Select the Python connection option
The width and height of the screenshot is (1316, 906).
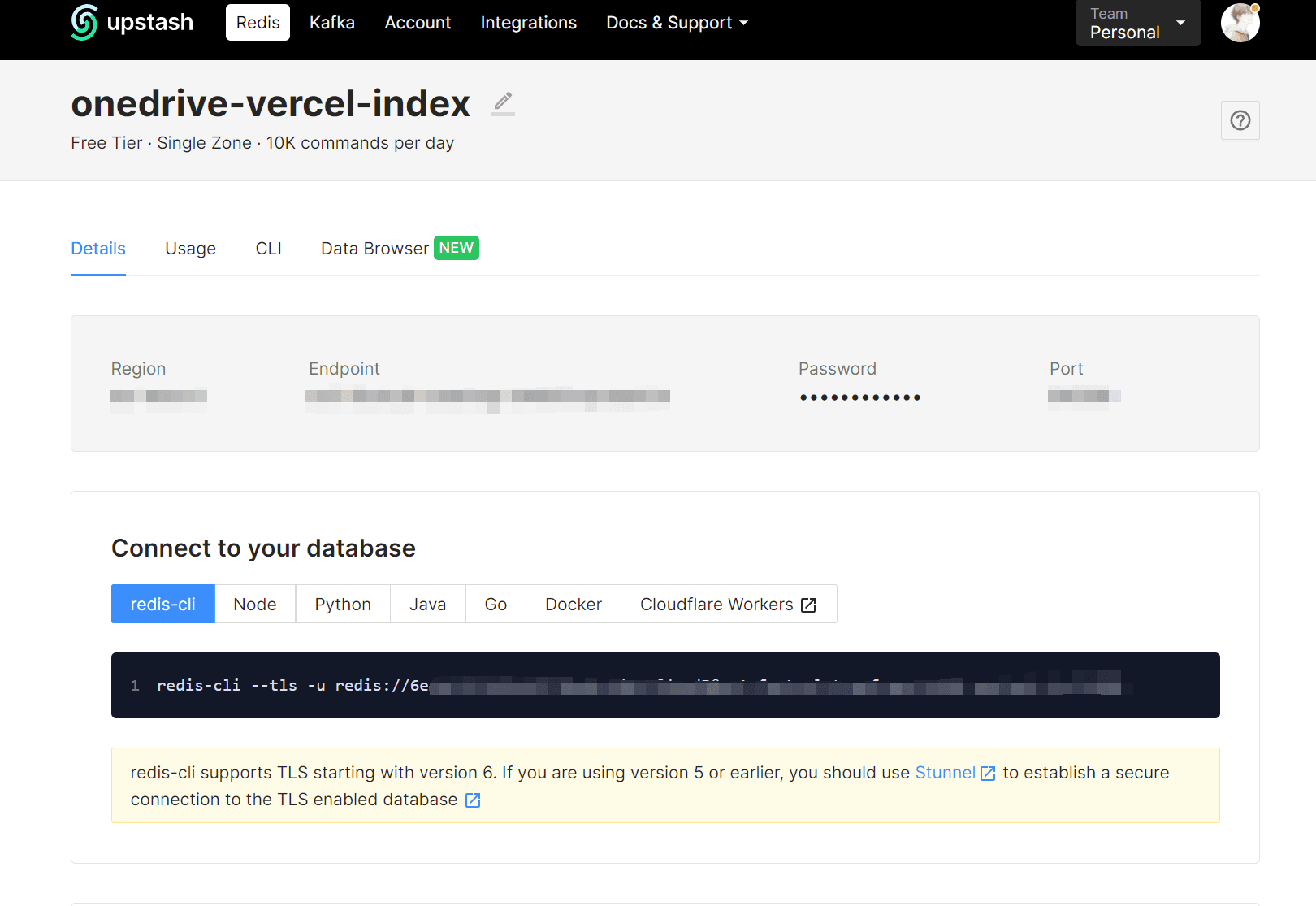pyautogui.click(x=343, y=604)
